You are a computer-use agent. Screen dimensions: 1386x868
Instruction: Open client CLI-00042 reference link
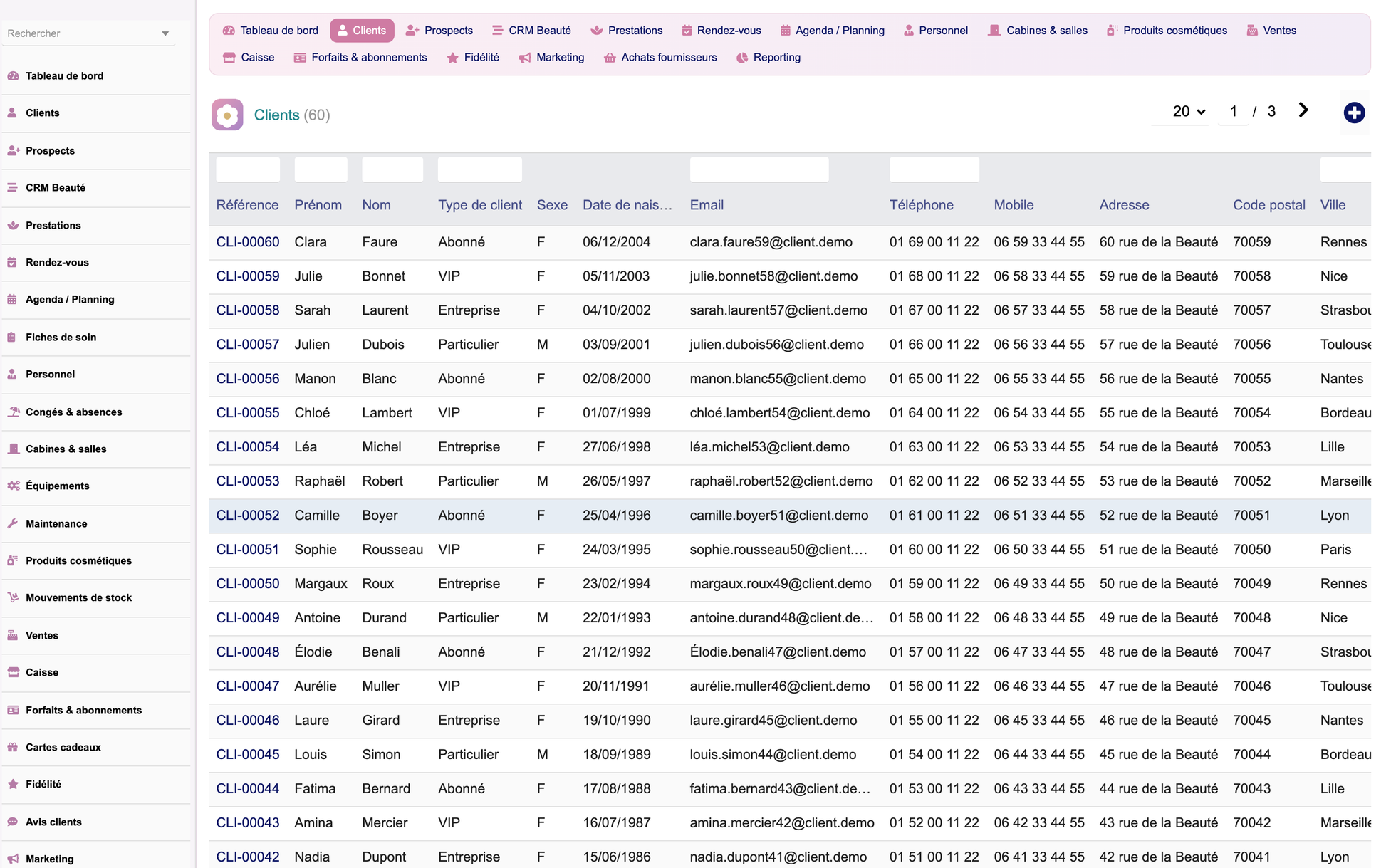[x=248, y=857]
